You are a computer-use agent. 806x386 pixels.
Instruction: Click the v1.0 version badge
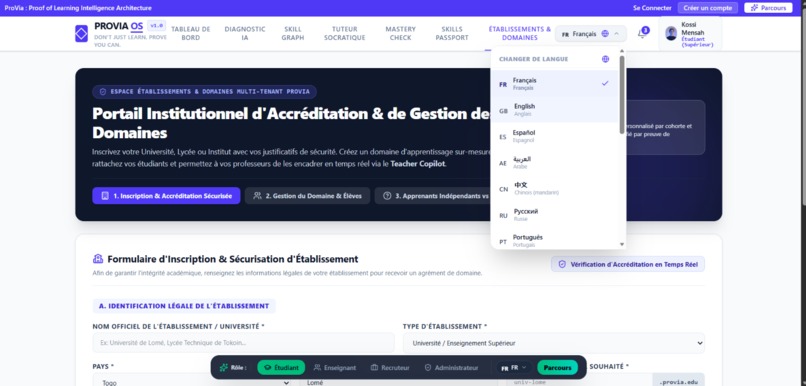pyautogui.click(x=156, y=25)
